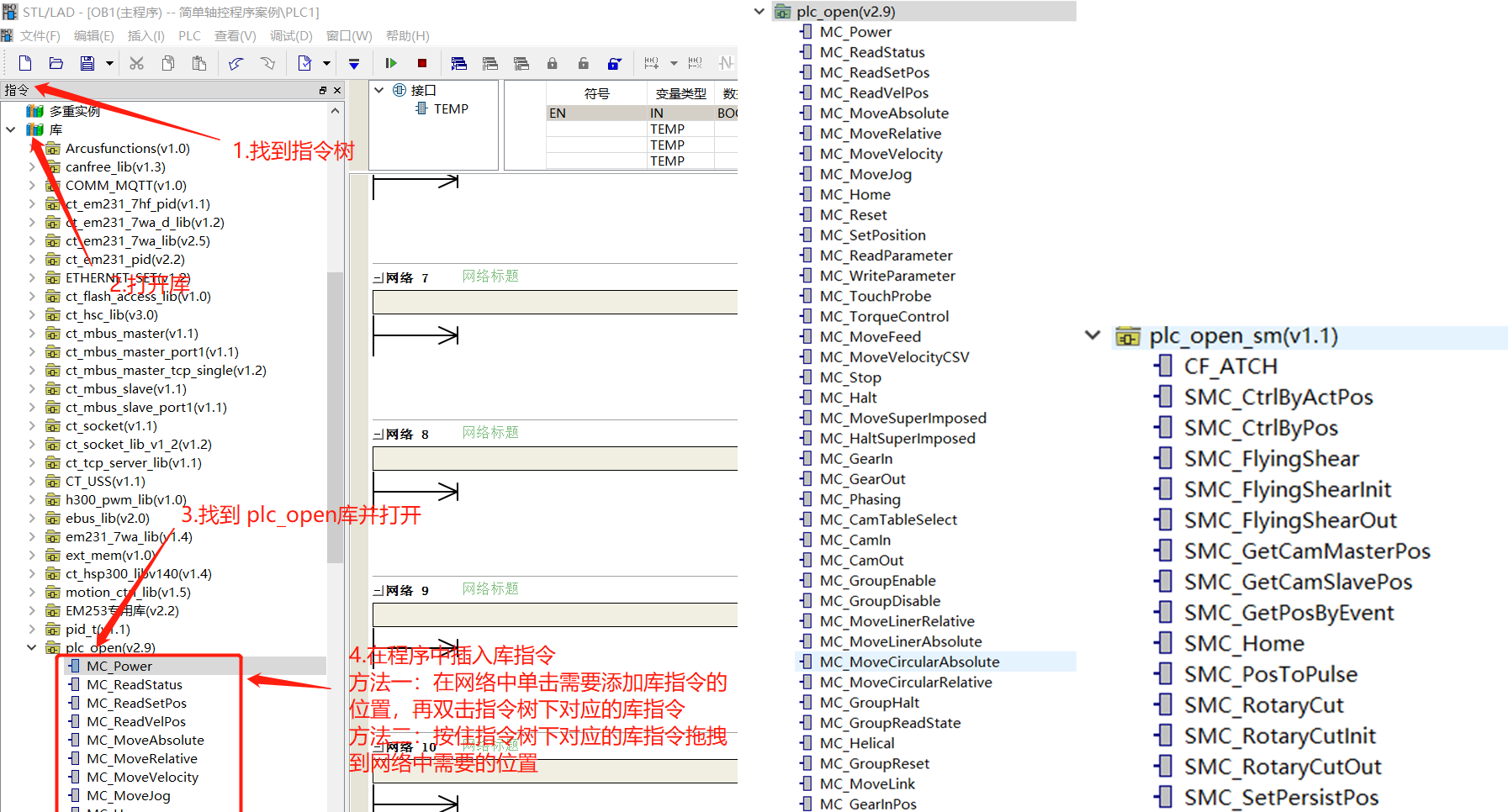Save the current project
This screenshot has height=812, width=1508.
coord(85,63)
